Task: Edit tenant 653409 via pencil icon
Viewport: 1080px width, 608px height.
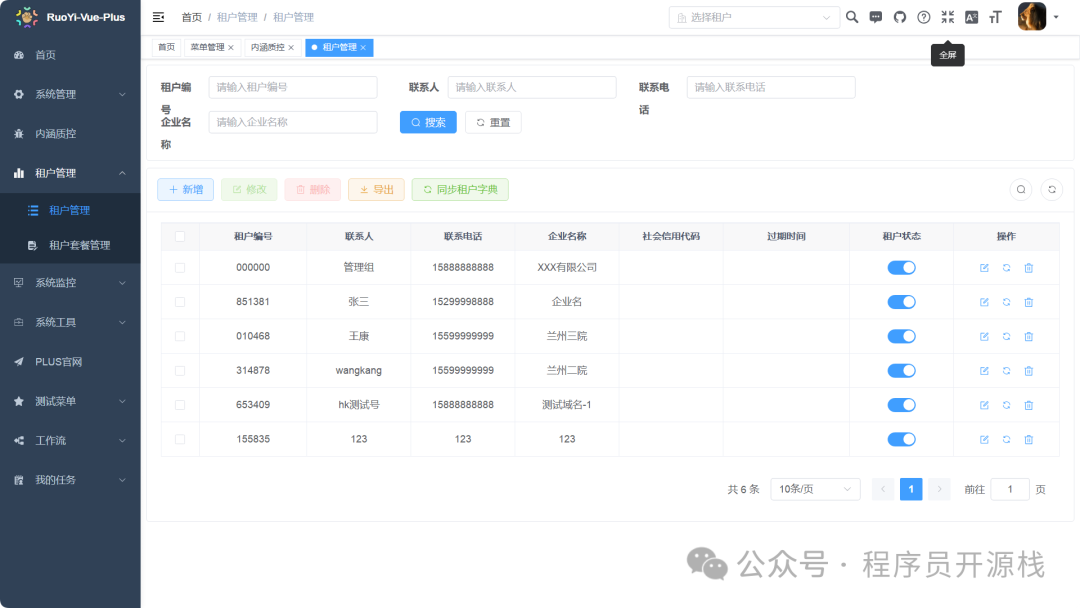Action: (984, 406)
